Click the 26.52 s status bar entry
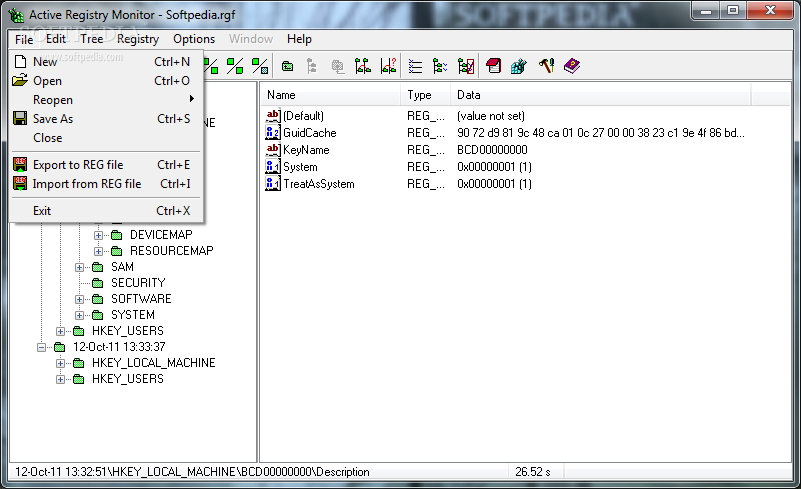Viewport: 801px width, 489px height. 532,472
